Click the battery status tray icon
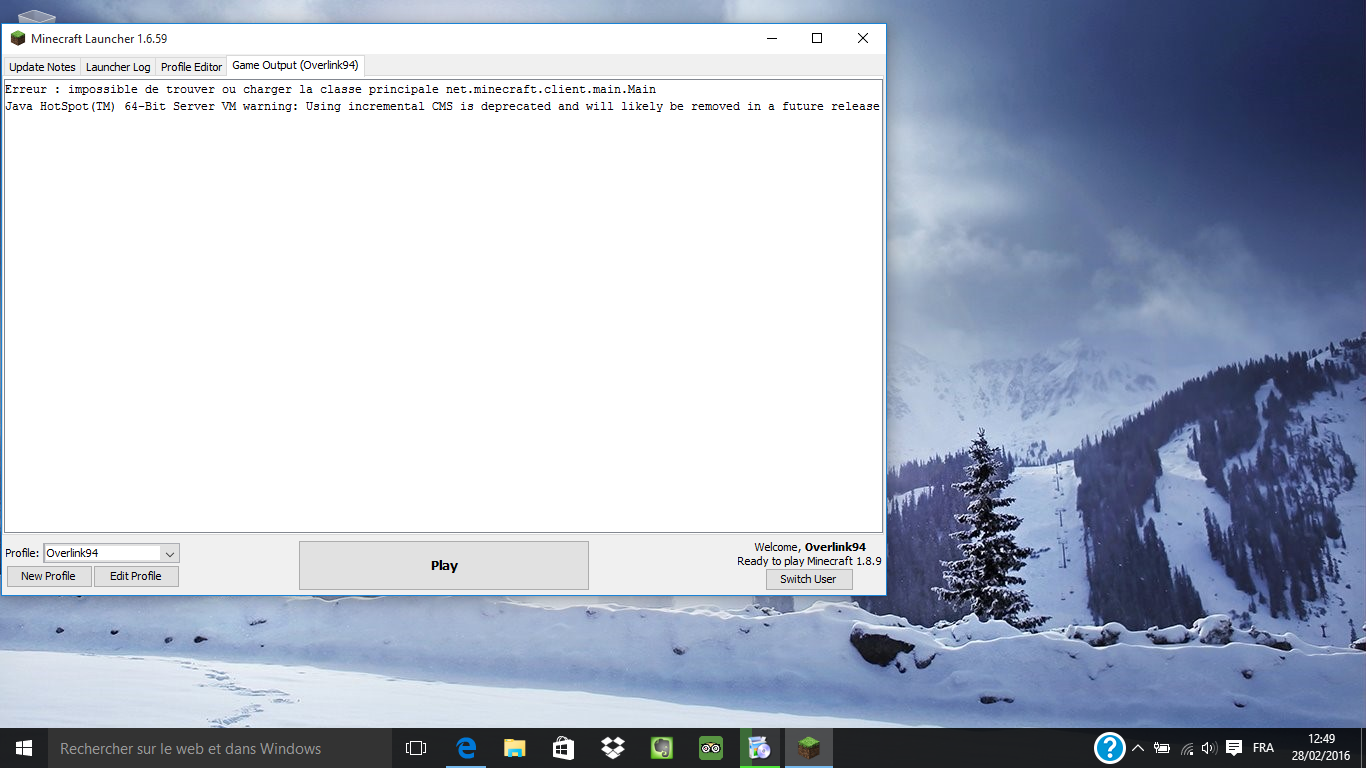Viewport: 1366px width, 768px height. (x=1162, y=748)
